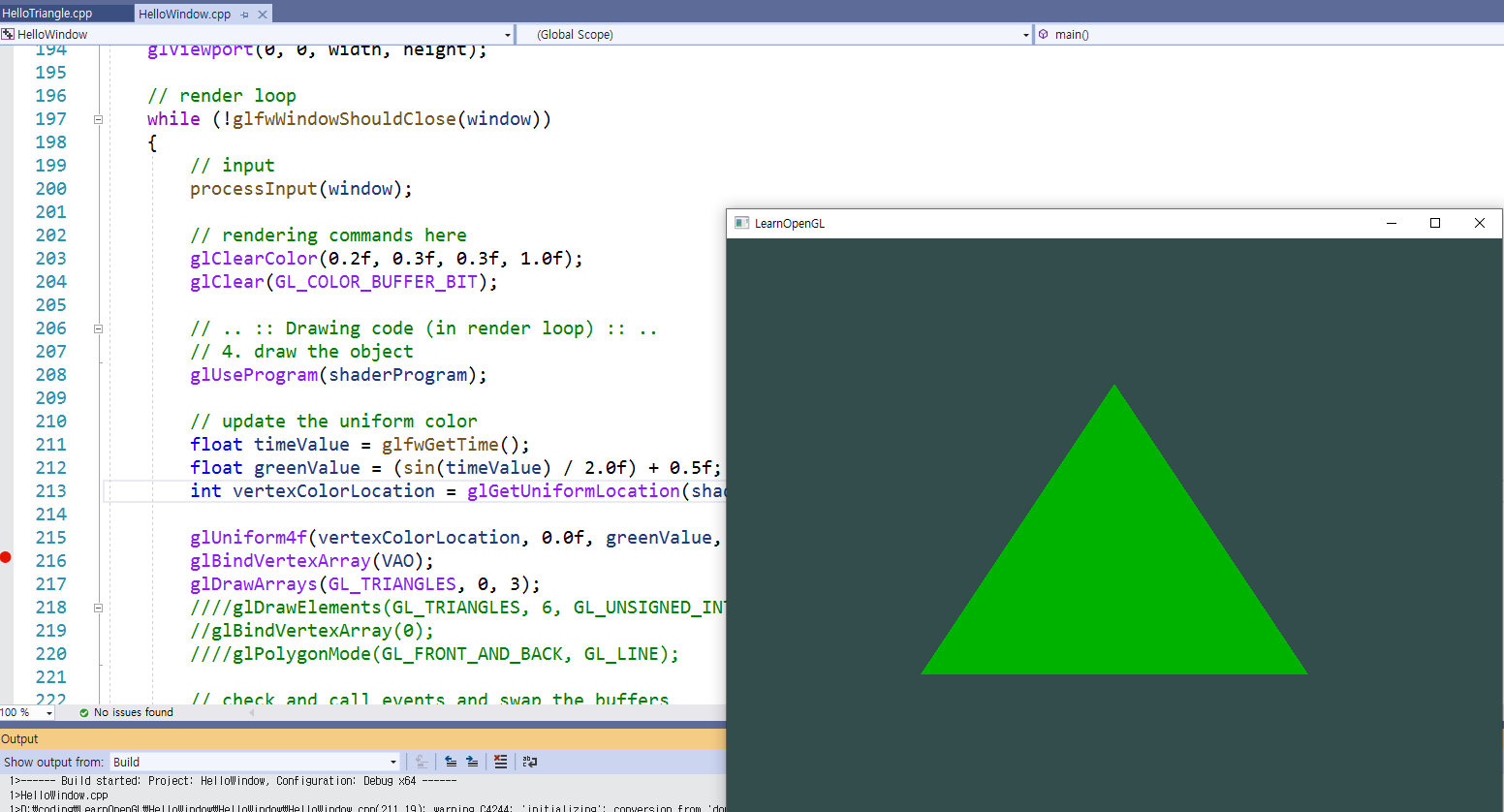Collapse the comment block at line 206

[x=98, y=329]
